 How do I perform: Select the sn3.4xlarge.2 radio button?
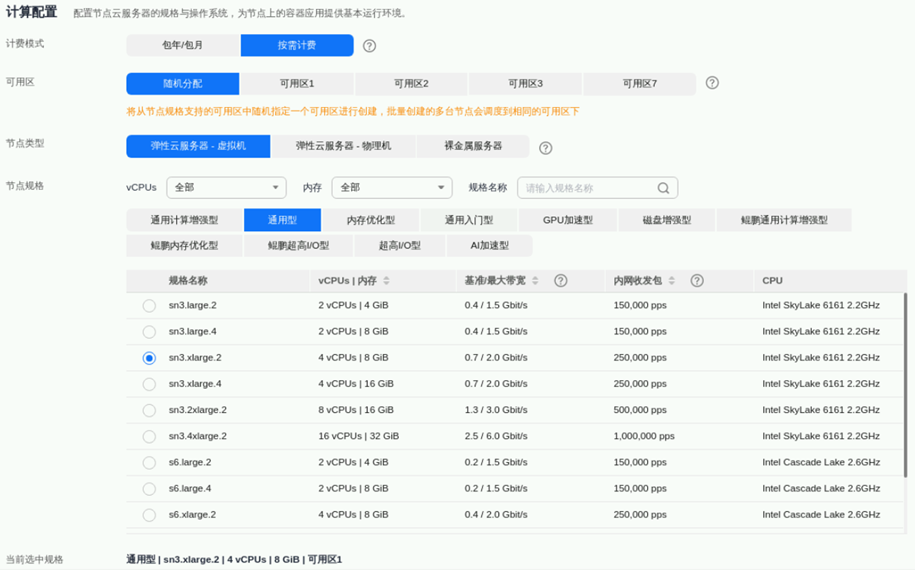149,436
